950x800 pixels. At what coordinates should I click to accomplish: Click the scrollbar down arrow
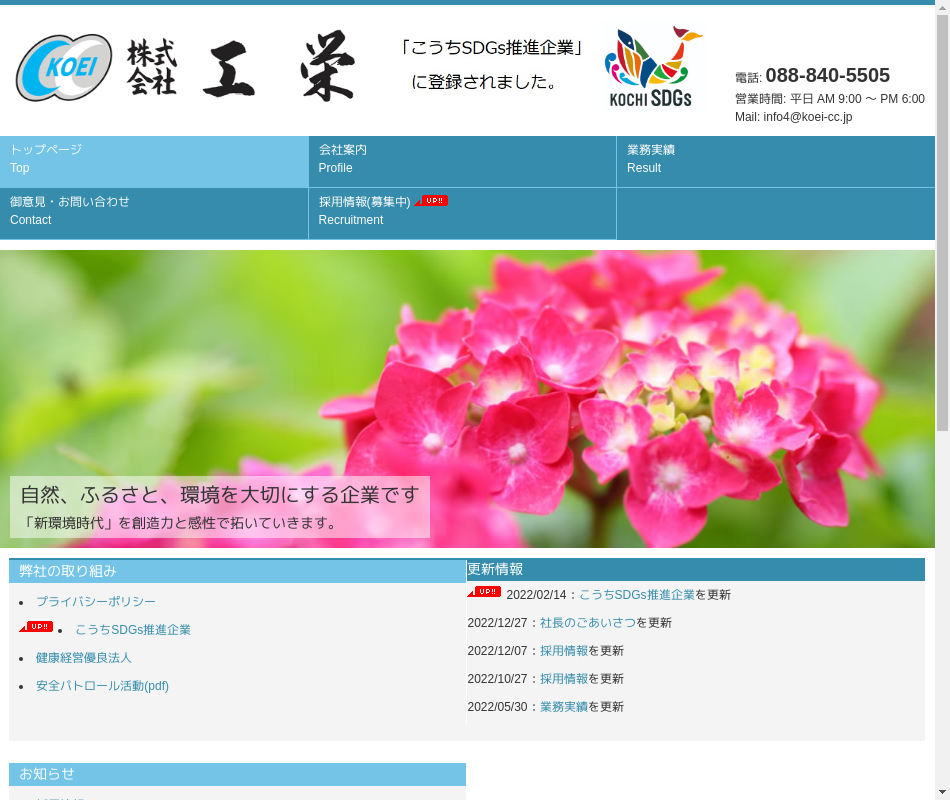point(942,792)
